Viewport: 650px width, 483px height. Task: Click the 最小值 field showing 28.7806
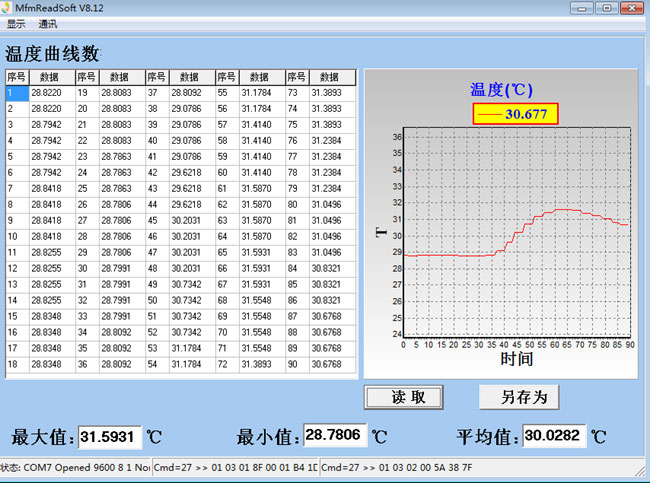pos(334,436)
